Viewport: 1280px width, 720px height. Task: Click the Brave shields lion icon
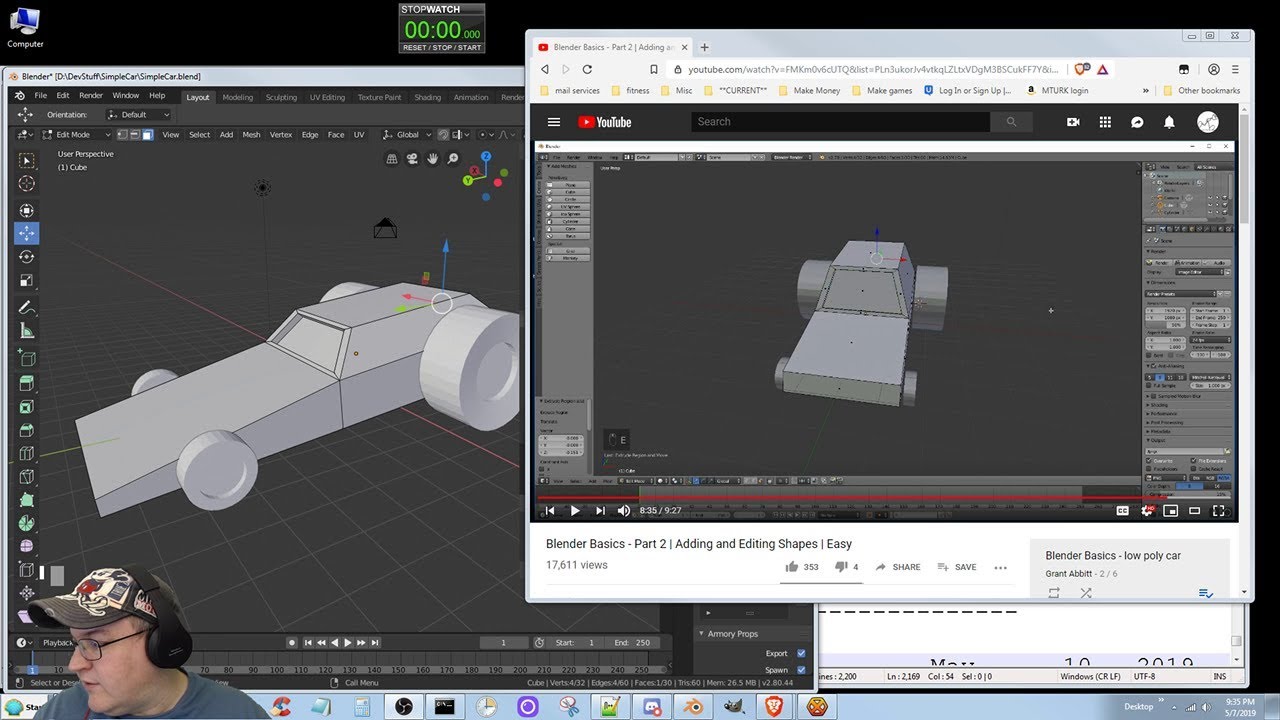coord(1081,69)
